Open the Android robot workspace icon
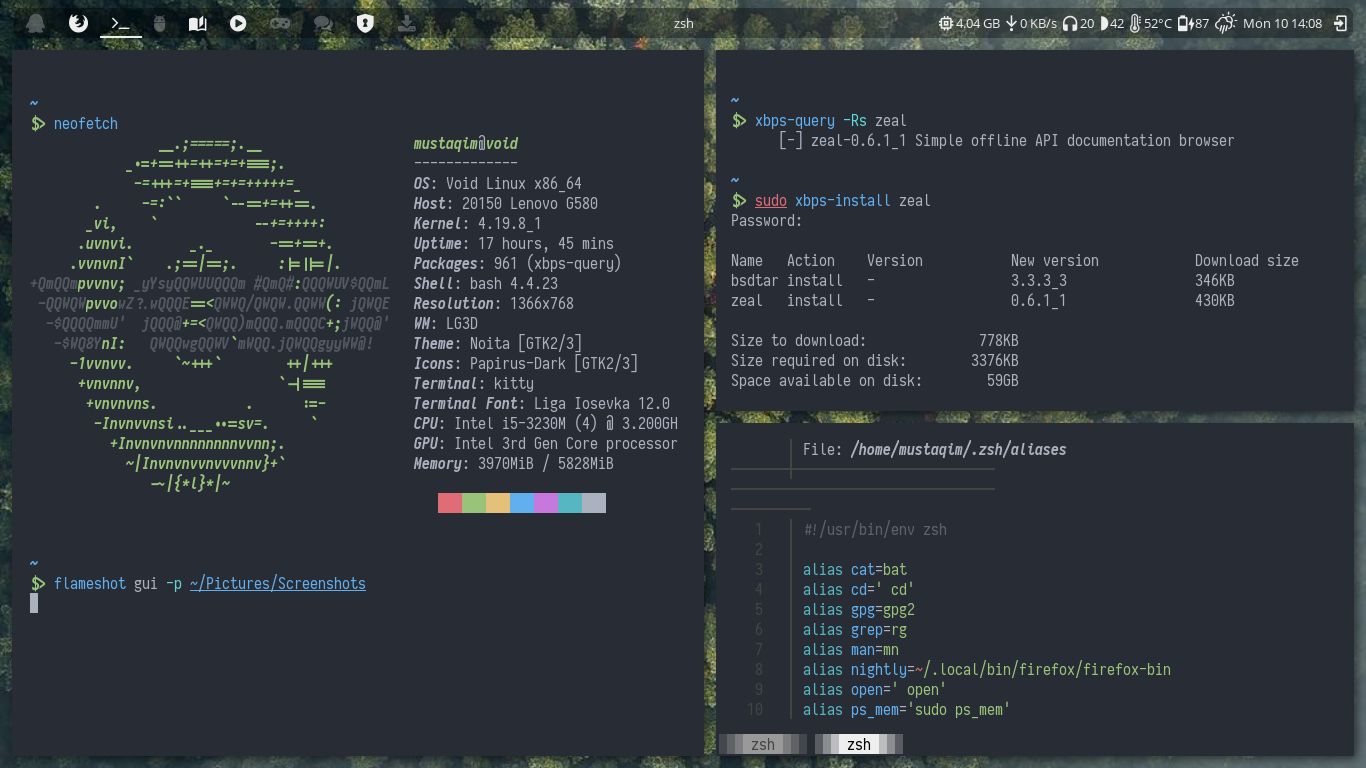 [159, 23]
